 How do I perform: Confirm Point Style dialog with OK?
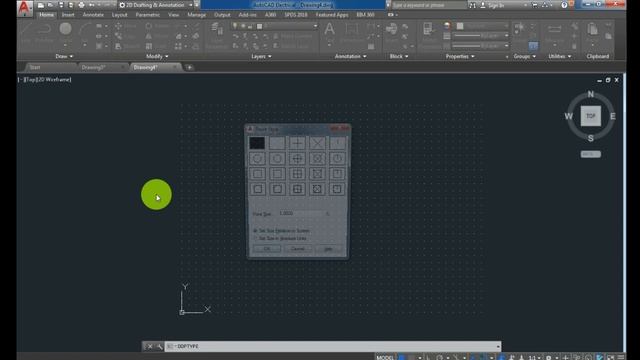[267, 249]
